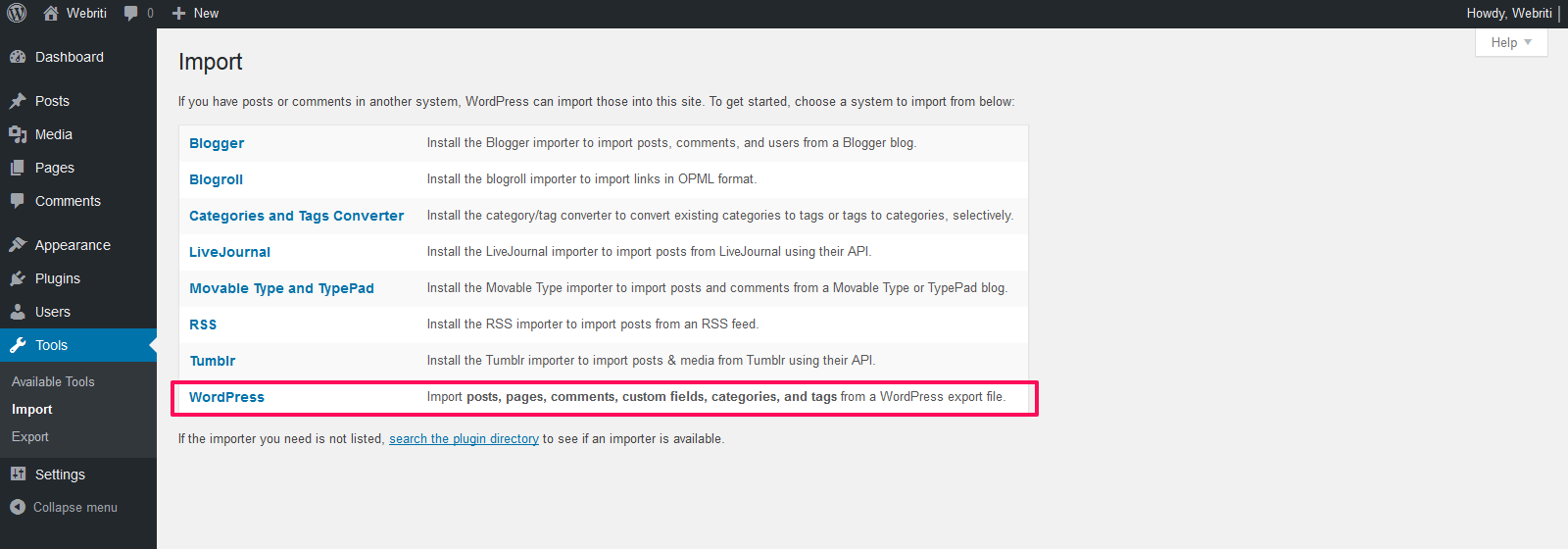Follow 'search the plugin directory' link
Image resolution: width=1568 pixels, height=549 pixels.
(x=464, y=439)
